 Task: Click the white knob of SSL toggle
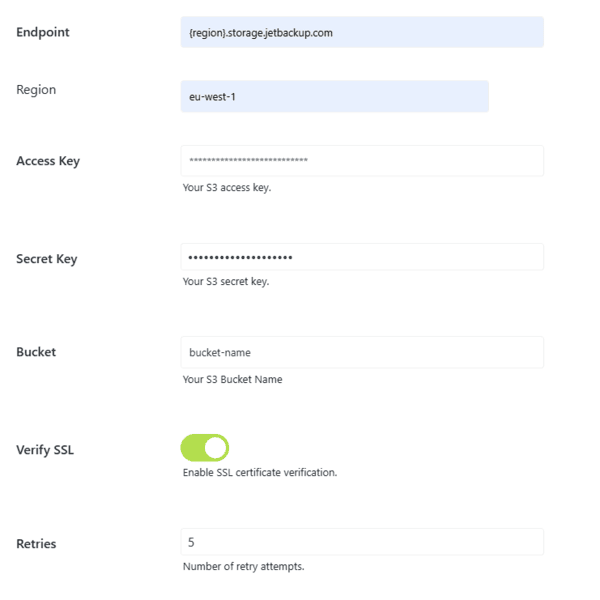click(215, 448)
